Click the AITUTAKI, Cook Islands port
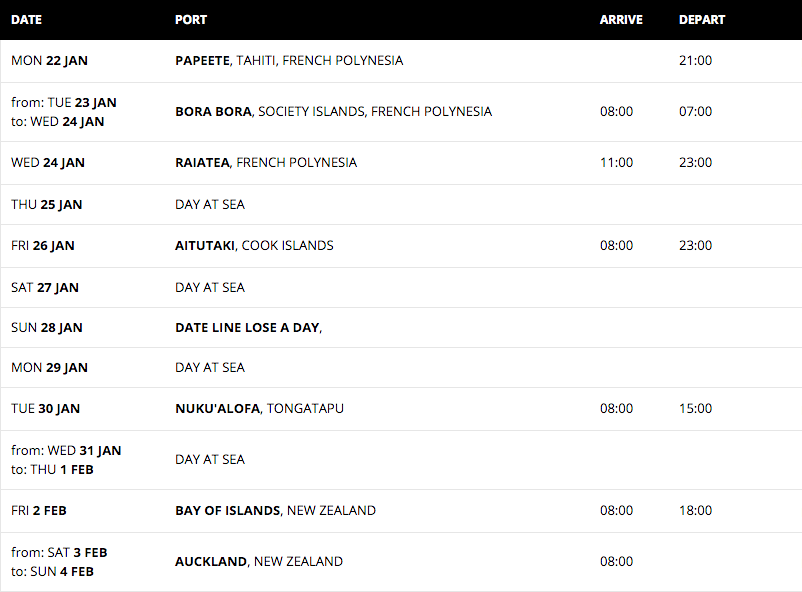This screenshot has height=592, width=802. 254,246
